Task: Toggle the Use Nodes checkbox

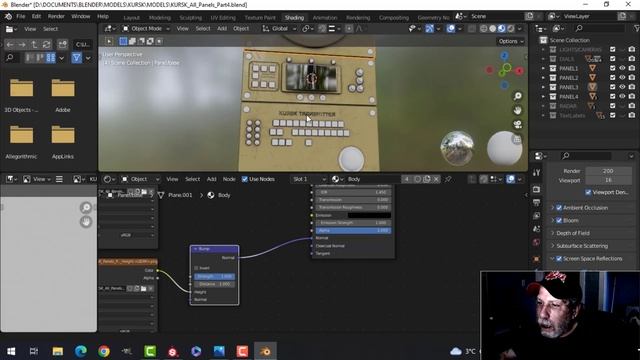Action: pos(244,179)
